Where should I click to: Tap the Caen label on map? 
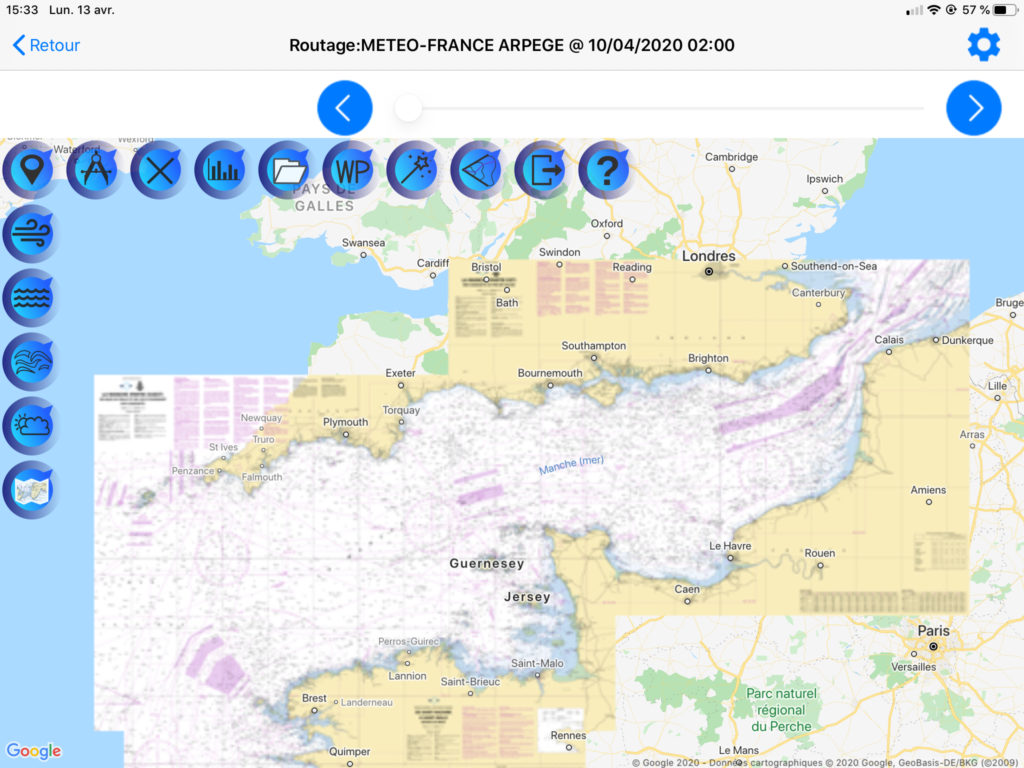[x=687, y=589]
